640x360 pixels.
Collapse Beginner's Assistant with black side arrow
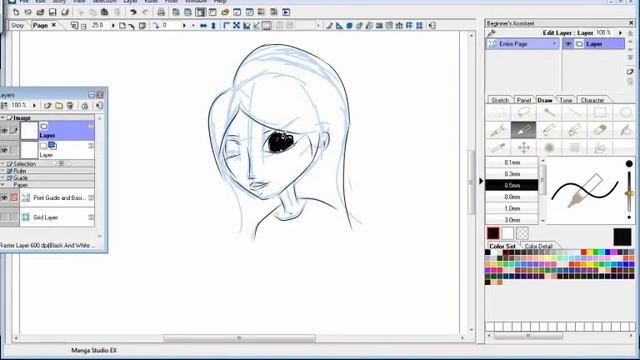tap(481, 181)
